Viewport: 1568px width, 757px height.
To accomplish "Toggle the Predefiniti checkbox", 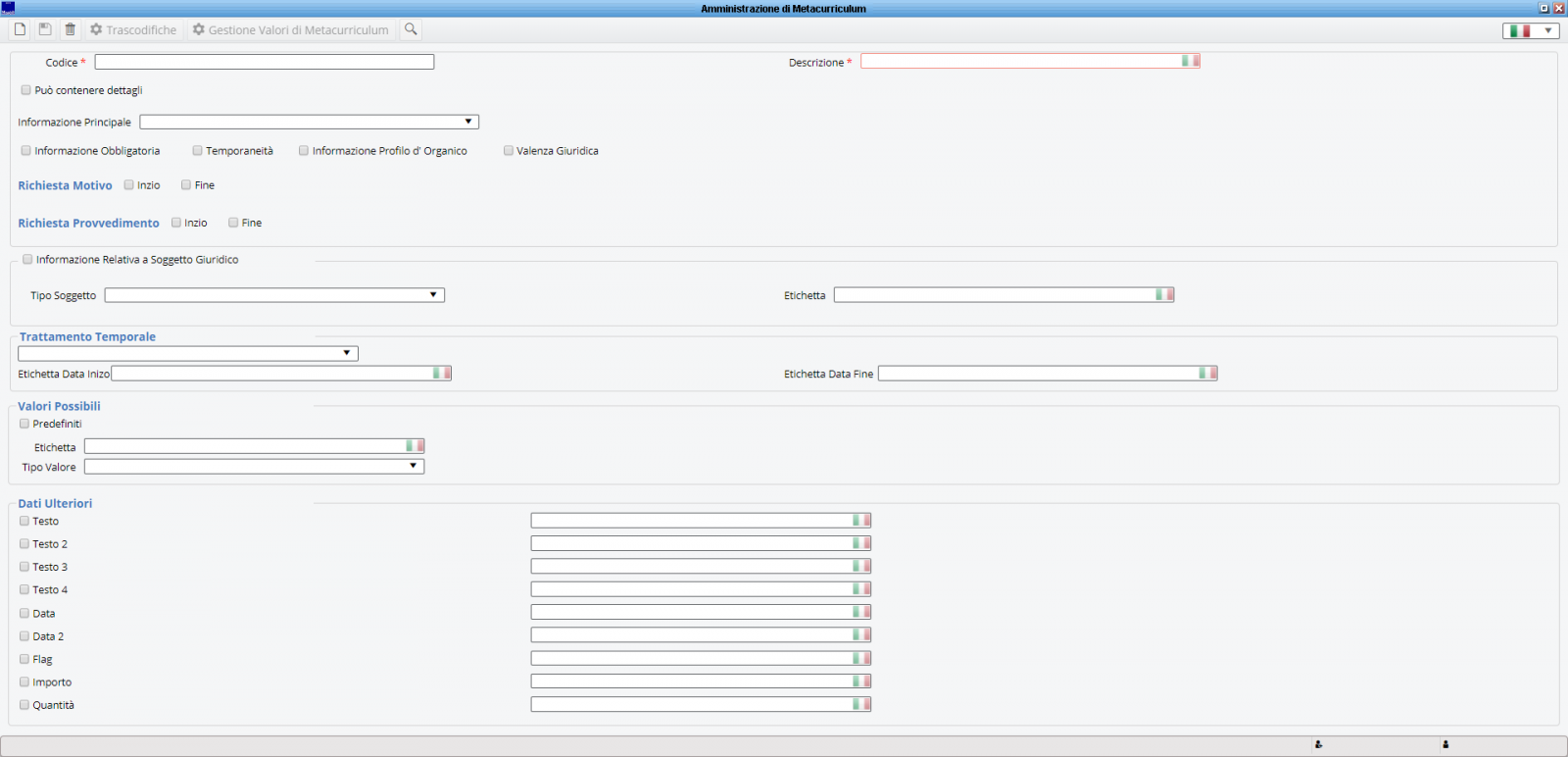I will pyautogui.click(x=24, y=425).
